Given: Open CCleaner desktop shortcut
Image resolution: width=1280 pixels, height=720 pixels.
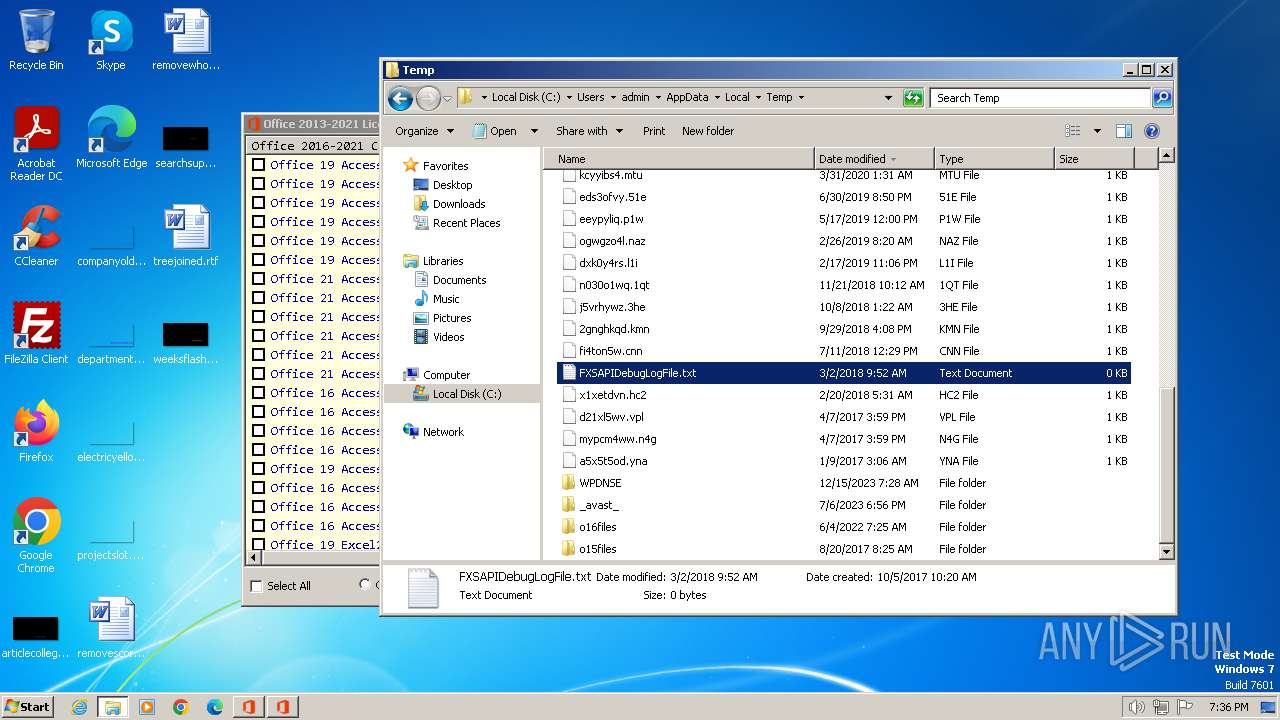Looking at the screenshot, I should pos(36,236).
